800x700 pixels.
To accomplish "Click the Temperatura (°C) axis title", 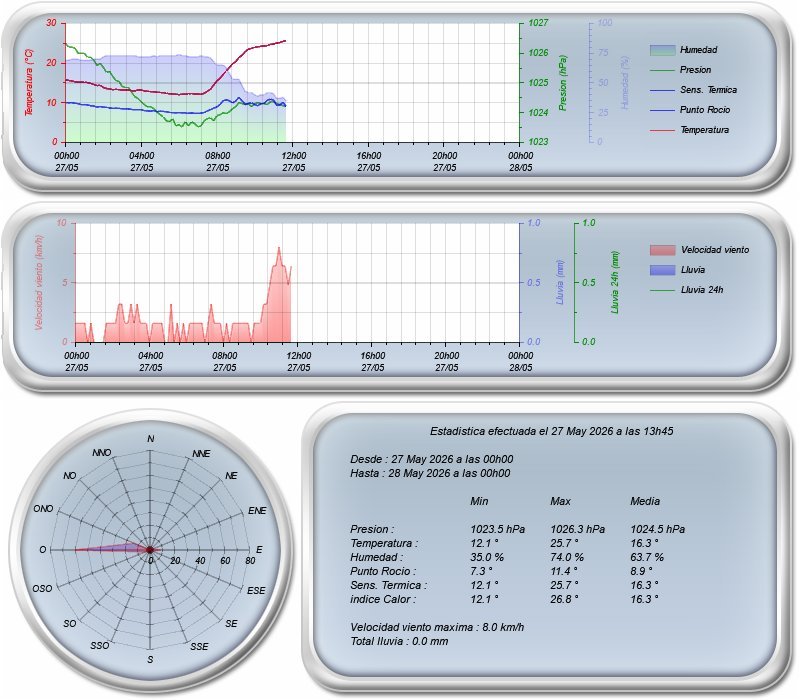I will [29, 83].
